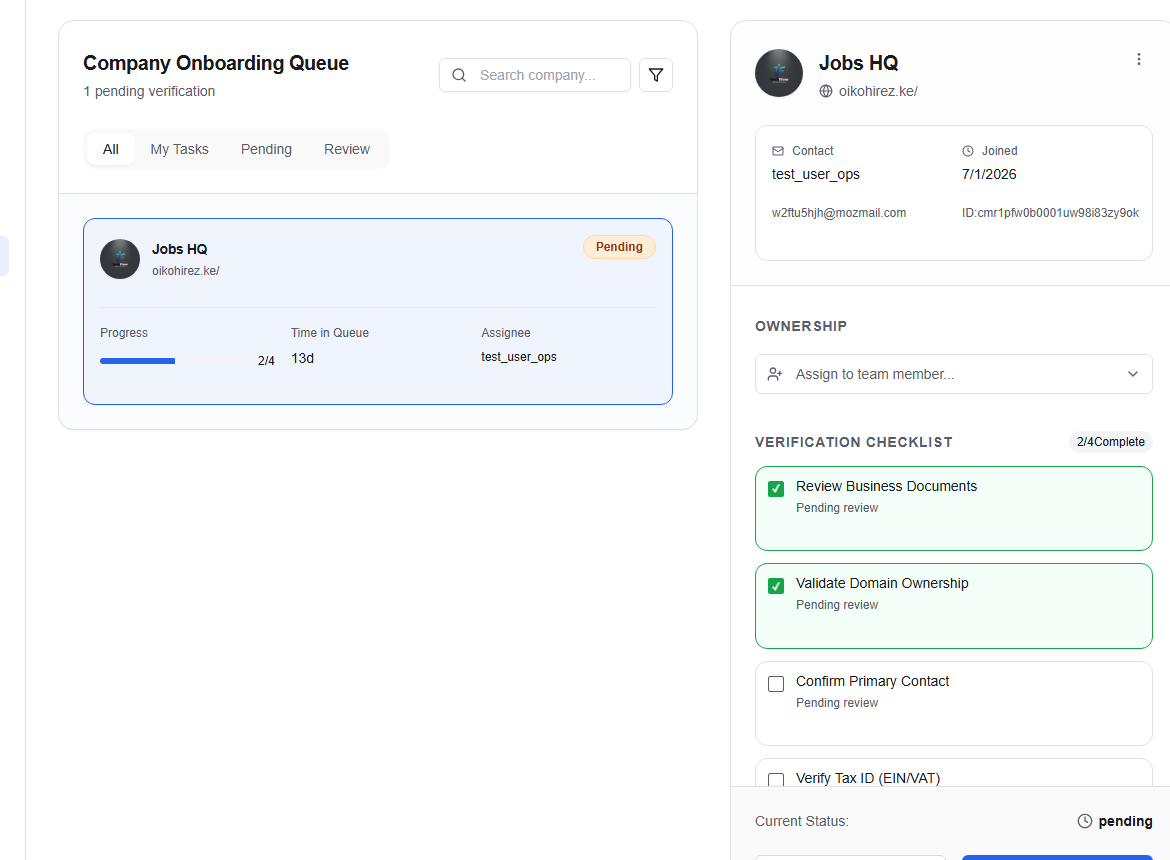Uncheck Review Business Documents checkbox

pos(776,489)
